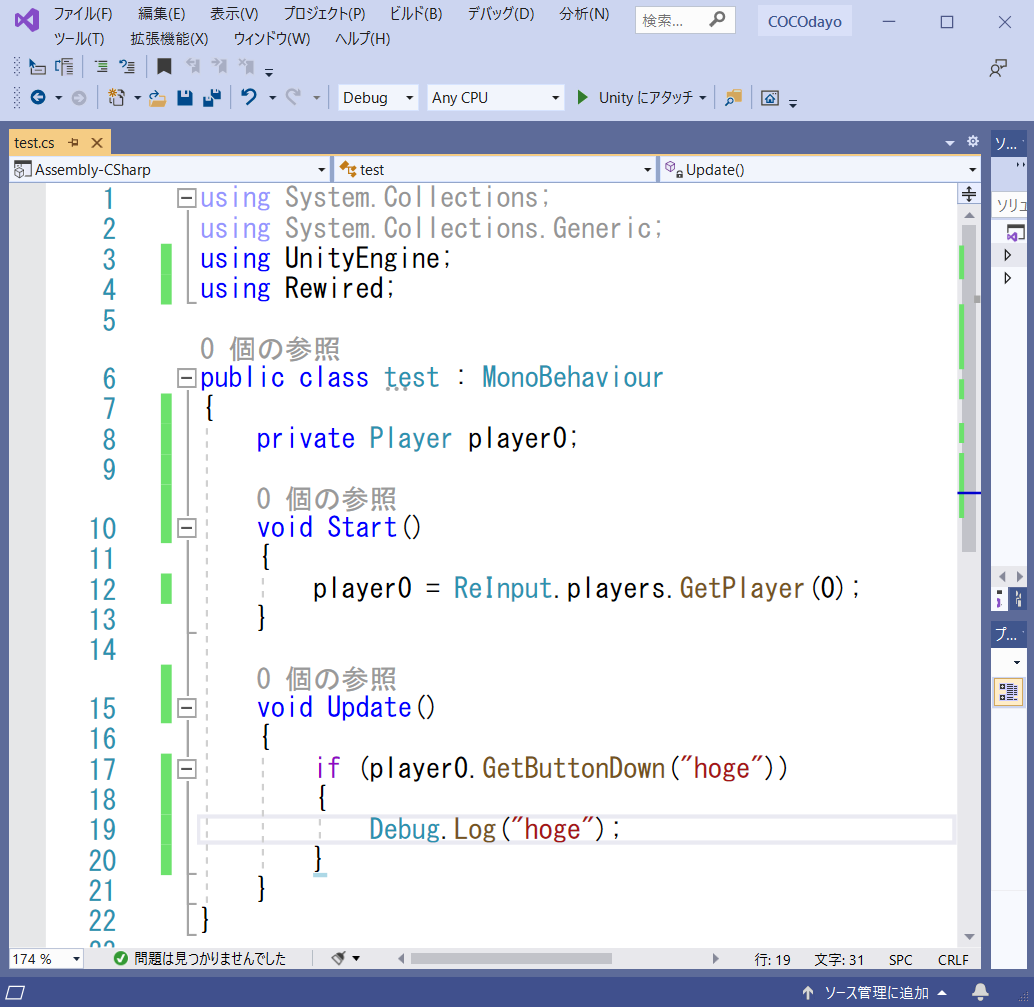
Task: Collapse the Update method code region
Action: click(186, 707)
